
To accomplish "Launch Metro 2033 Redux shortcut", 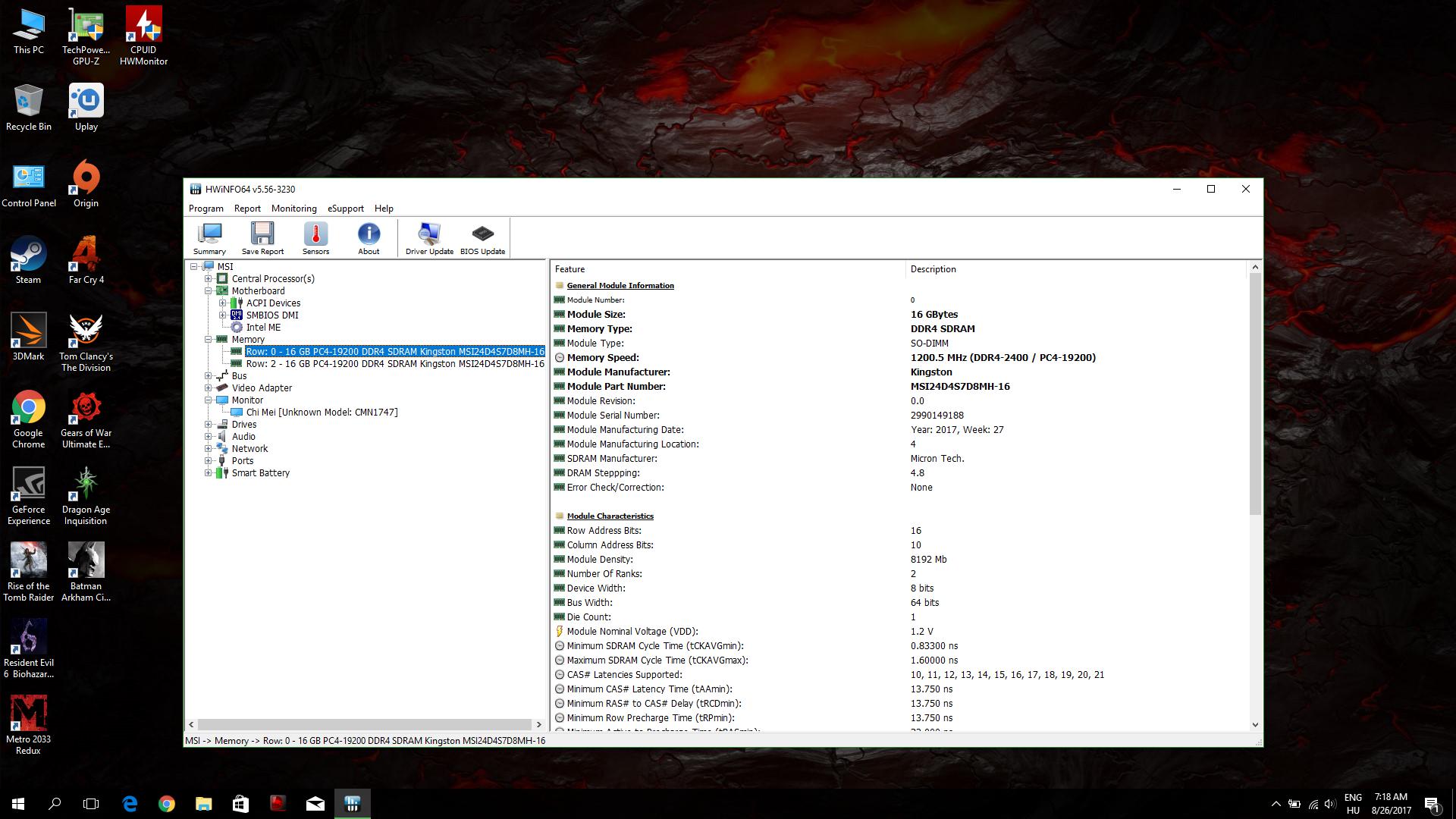I will (29, 726).
